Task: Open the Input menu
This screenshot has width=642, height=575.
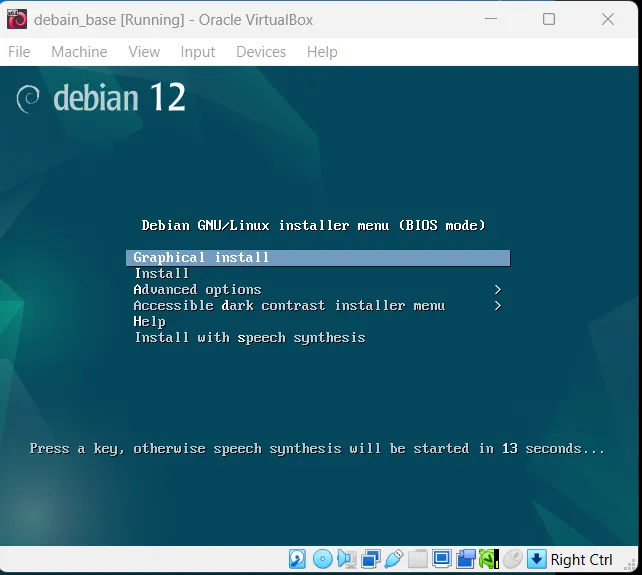Action: tap(198, 52)
